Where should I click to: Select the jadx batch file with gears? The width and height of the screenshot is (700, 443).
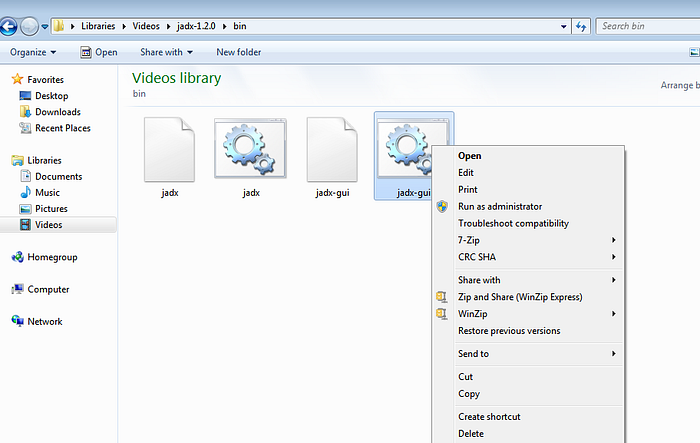(250, 157)
